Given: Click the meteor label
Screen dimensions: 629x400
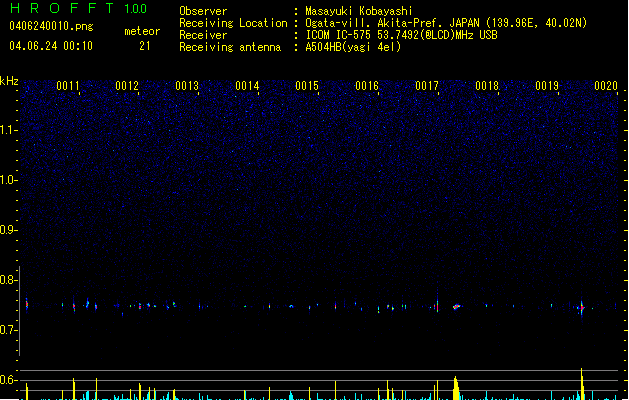Looking at the screenshot, I should pyautogui.click(x=142, y=31).
